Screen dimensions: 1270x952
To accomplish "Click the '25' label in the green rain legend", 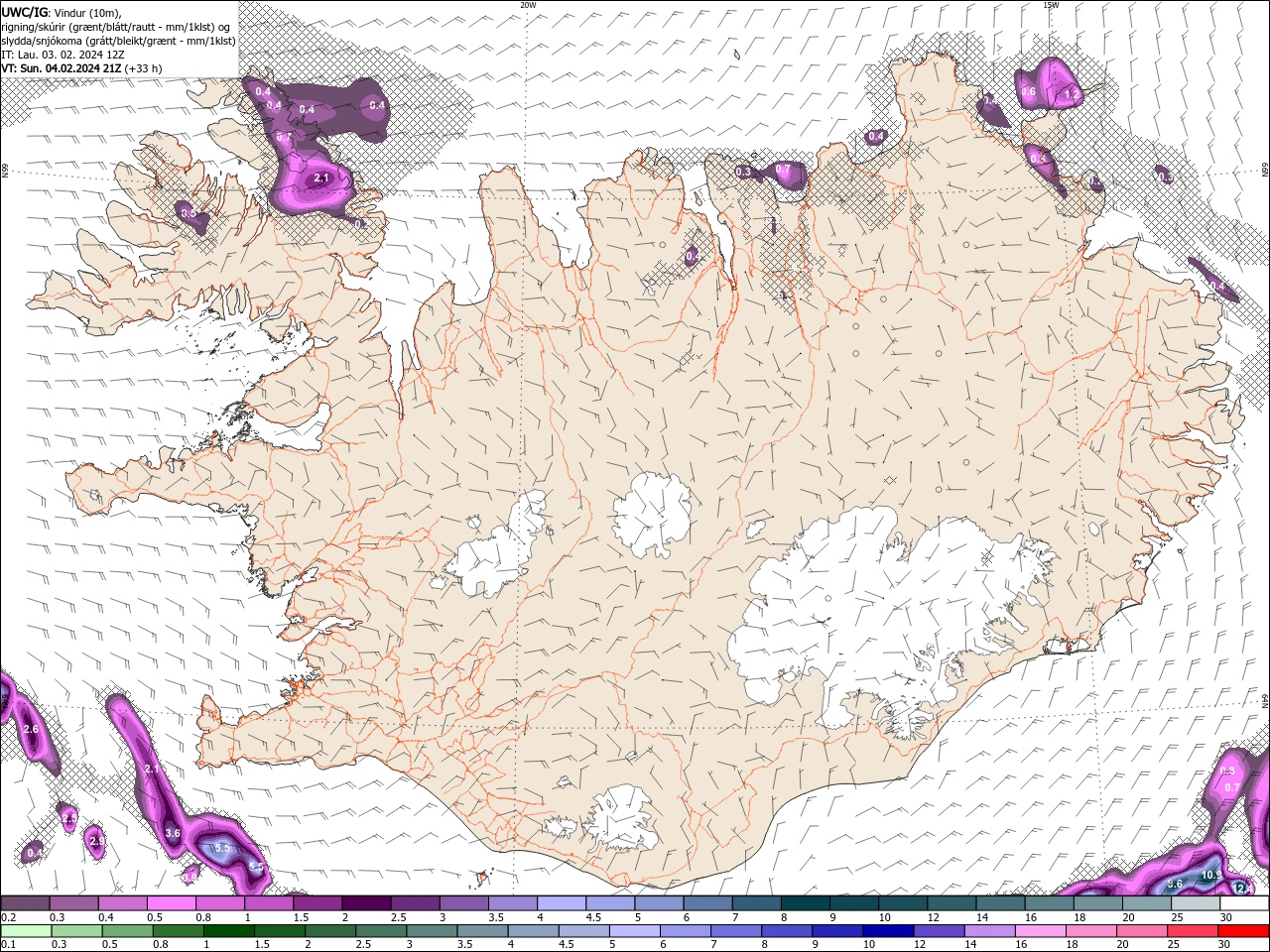I will tap(1173, 945).
